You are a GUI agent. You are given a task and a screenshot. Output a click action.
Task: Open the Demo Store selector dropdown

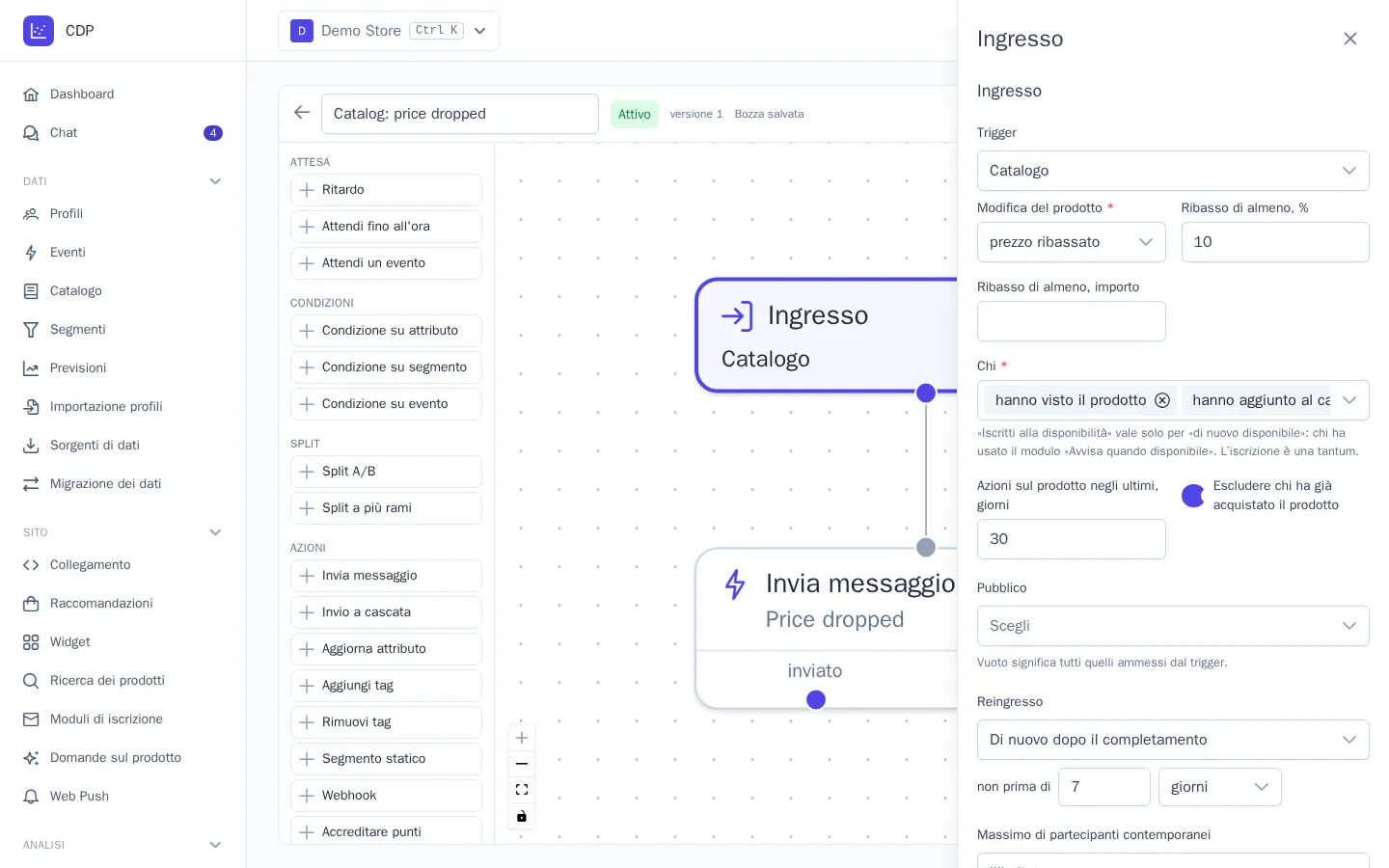pos(389,31)
